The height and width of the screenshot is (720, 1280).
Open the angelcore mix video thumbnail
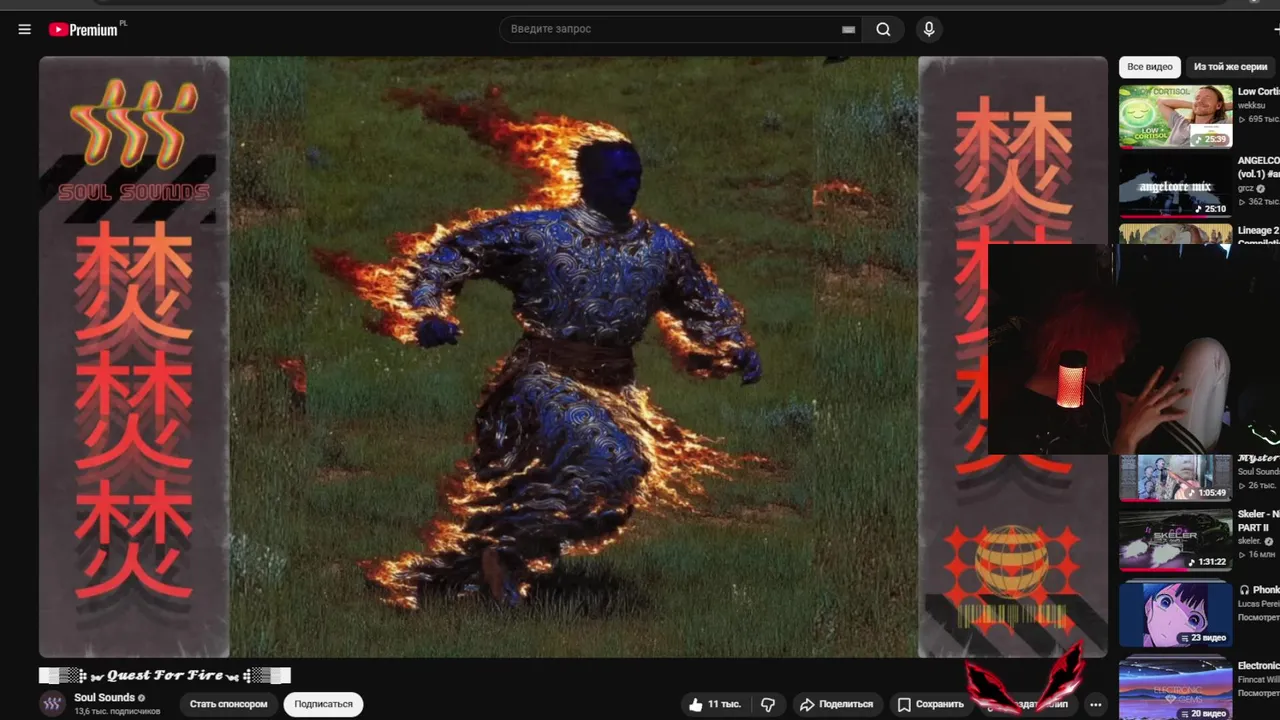[1175, 187]
